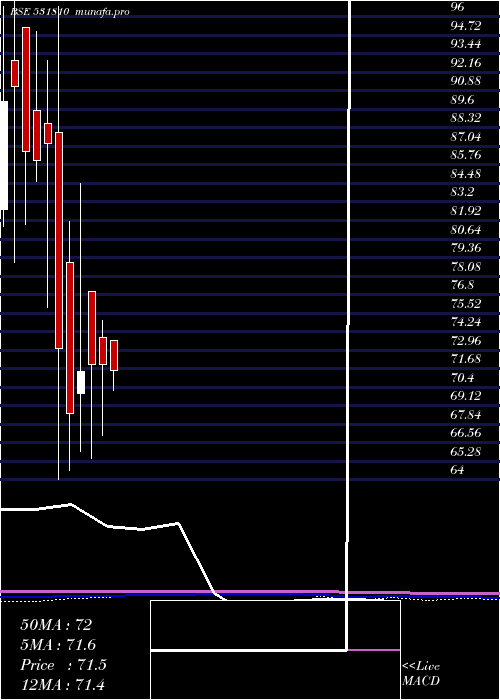Click the 65.28 price axis label

466,452
